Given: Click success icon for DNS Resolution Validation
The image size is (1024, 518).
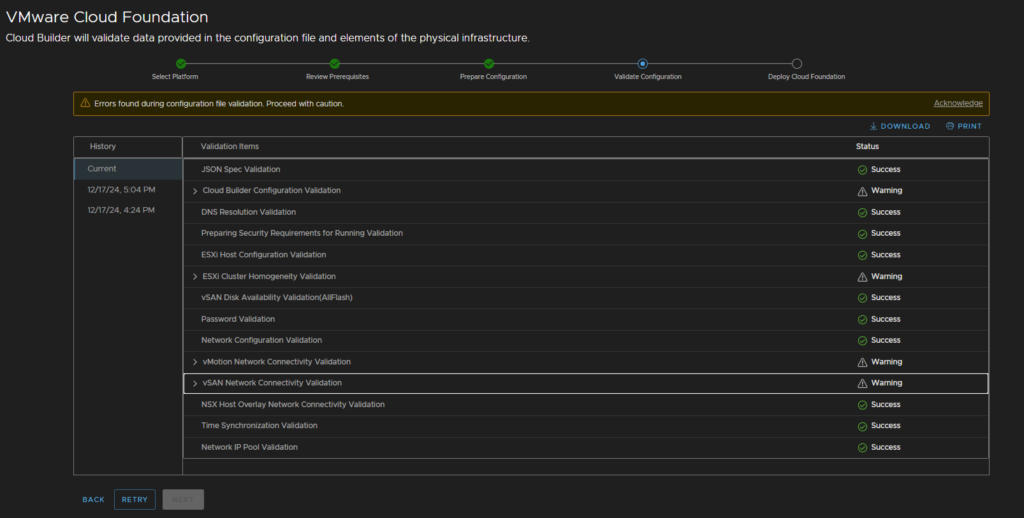Looking at the screenshot, I should pos(862,212).
